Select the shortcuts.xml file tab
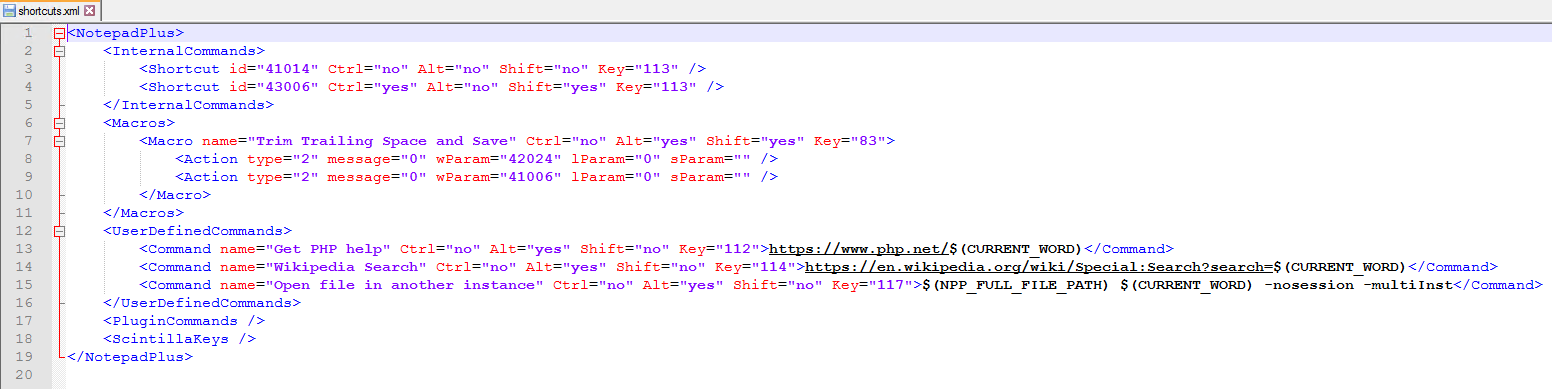This screenshot has height=389, width=1552. click(x=50, y=11)
